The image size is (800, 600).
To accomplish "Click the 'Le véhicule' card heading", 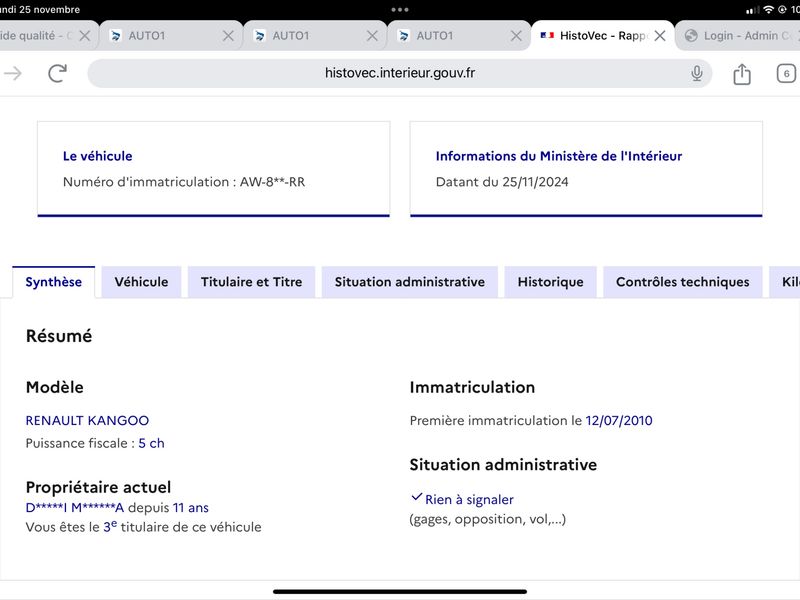I will tap(97, 156).
